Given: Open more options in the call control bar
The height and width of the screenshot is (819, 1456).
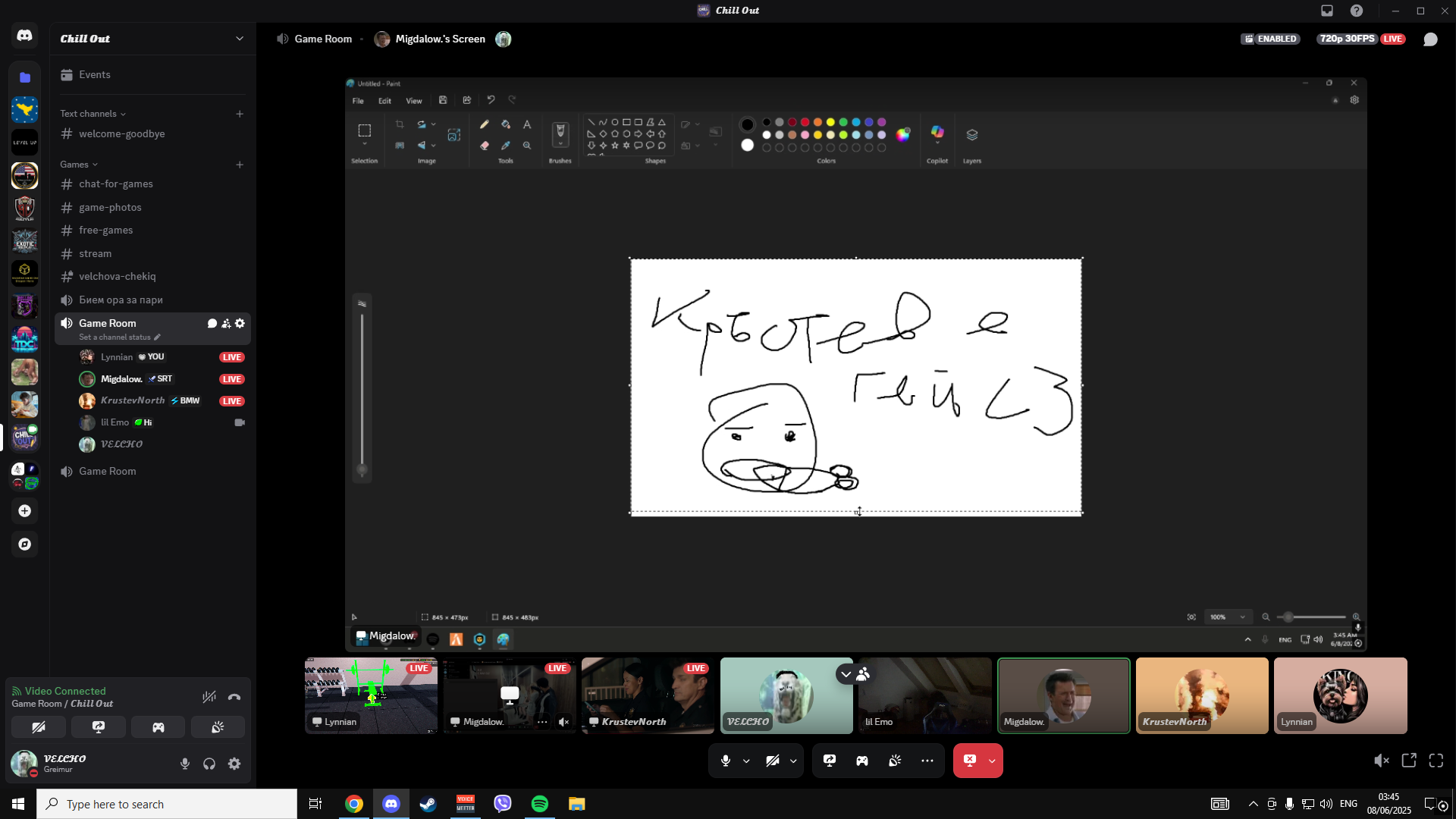Looking at the screenshot, I should click(x=927, y=761).
